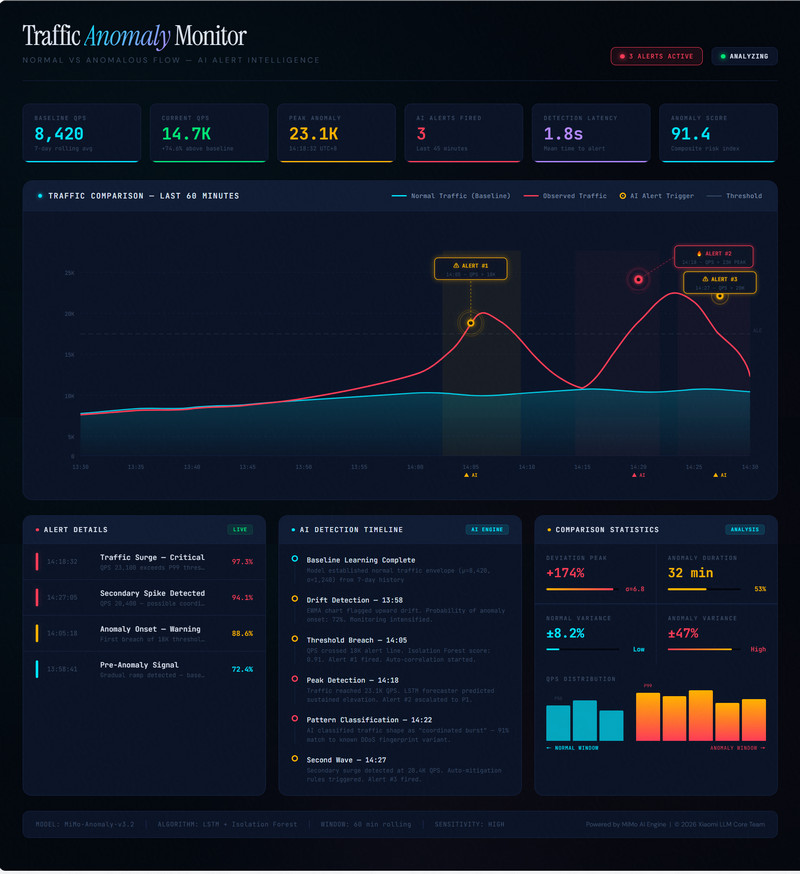Click the red AI triangle under 14:20

pyautogui.click(x=638, y=475)
